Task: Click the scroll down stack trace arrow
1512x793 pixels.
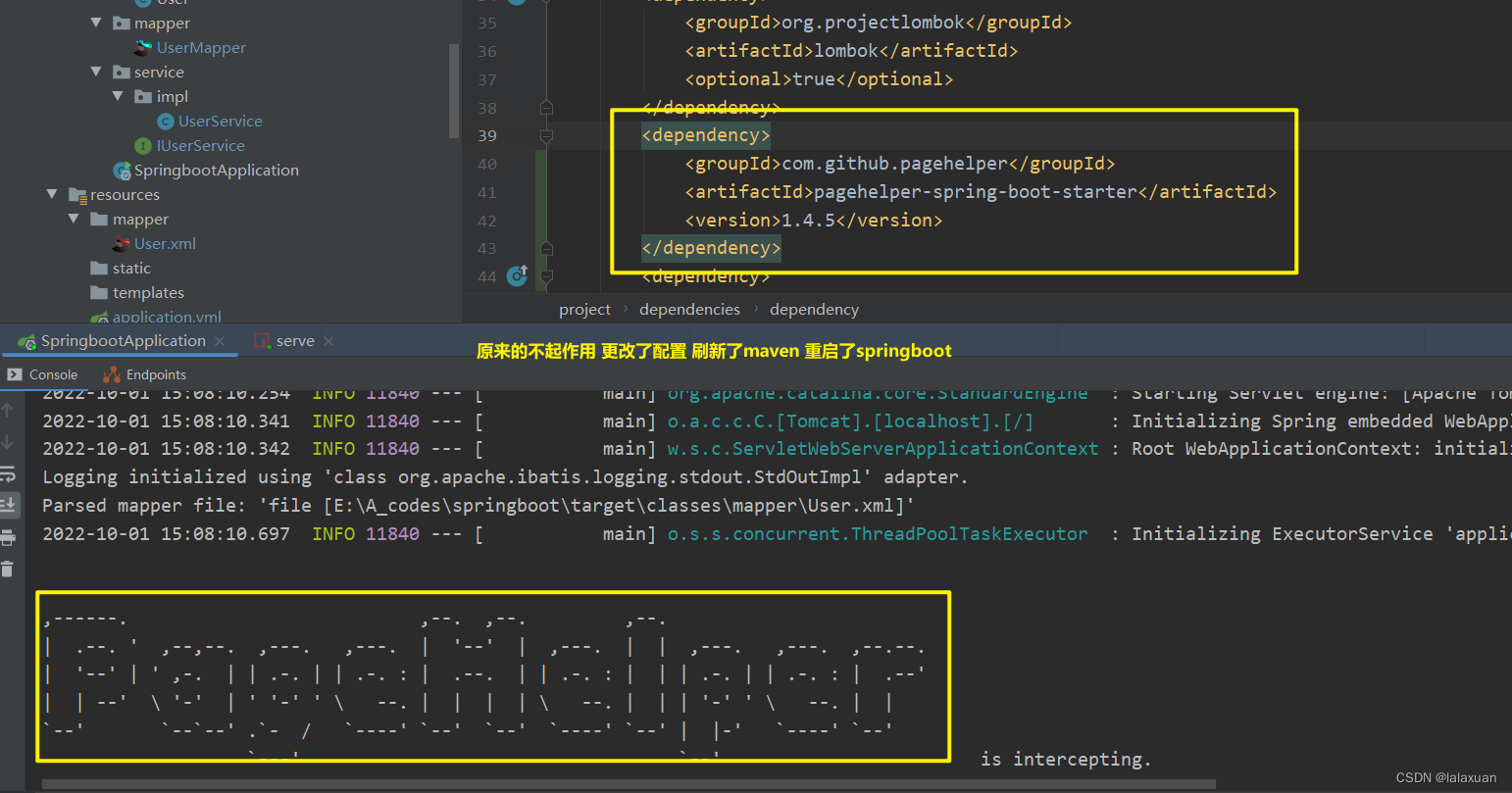Action: pos(8,442)
